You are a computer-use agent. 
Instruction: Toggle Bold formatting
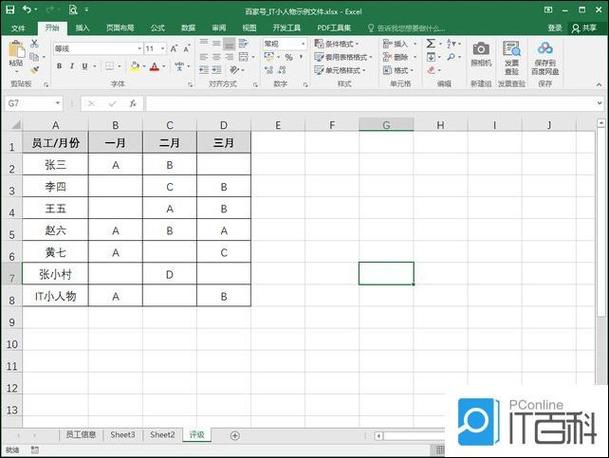(x=59, y=66)
